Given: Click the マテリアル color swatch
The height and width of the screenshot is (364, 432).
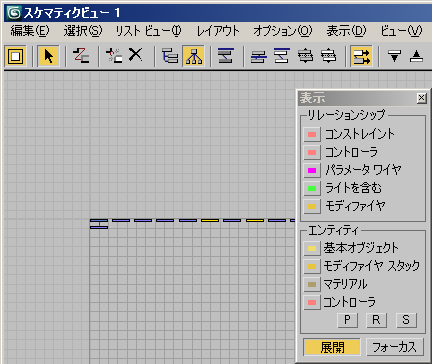Looking at the screenshot, I should point(312,284).
